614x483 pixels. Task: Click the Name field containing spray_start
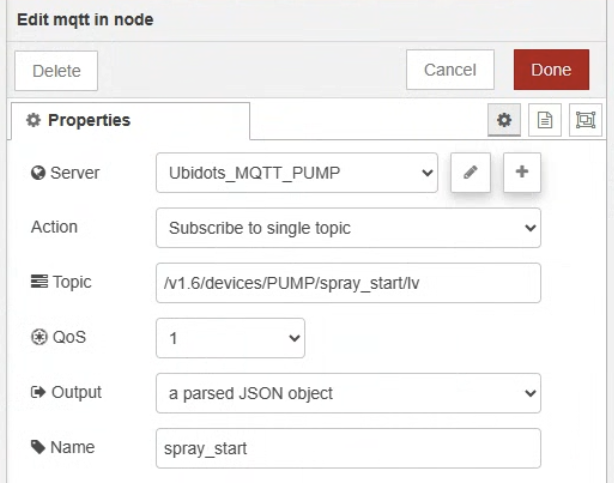click(348, 448)
